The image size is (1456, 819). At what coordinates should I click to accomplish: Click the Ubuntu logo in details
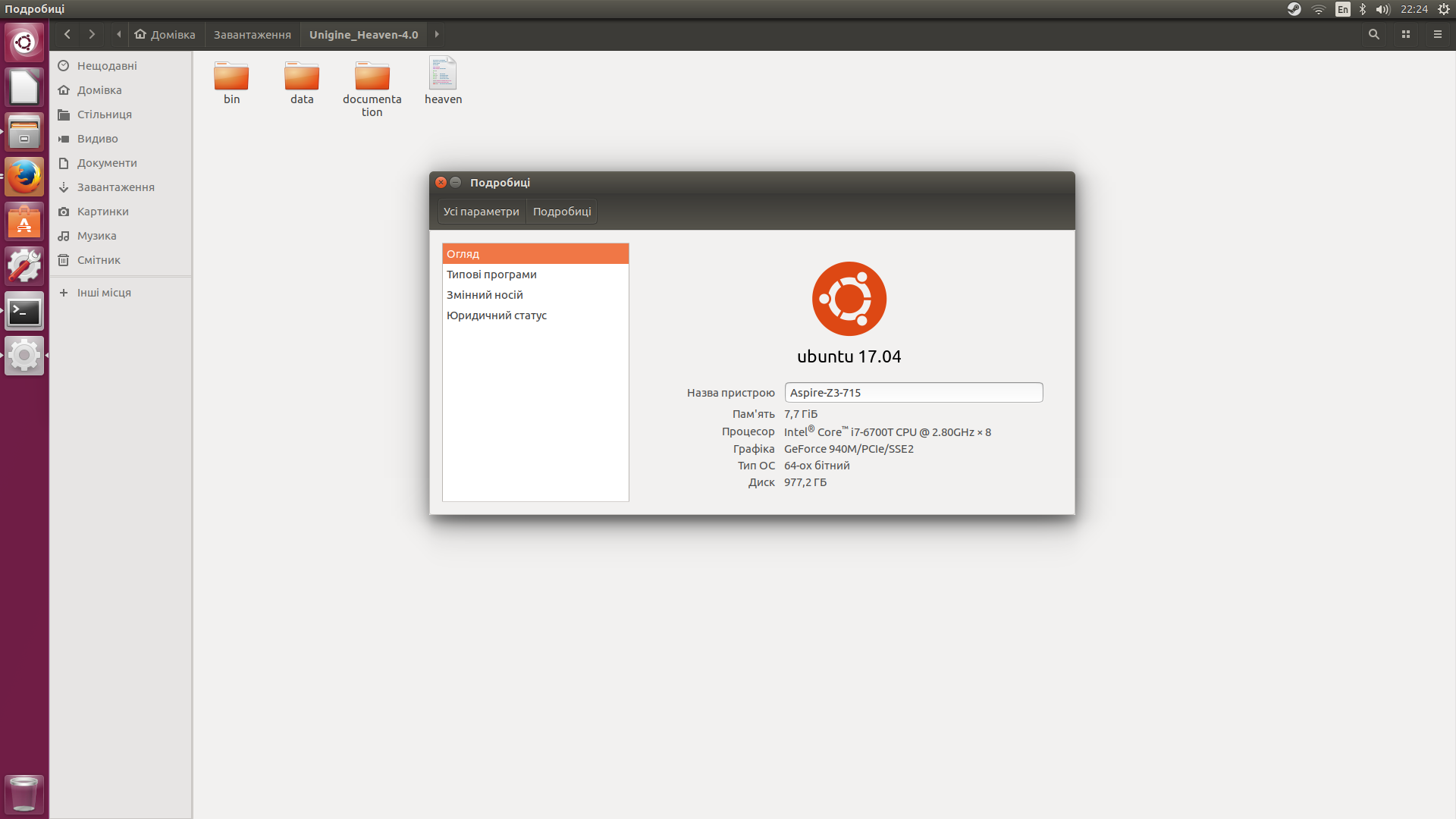pos(849,299)
